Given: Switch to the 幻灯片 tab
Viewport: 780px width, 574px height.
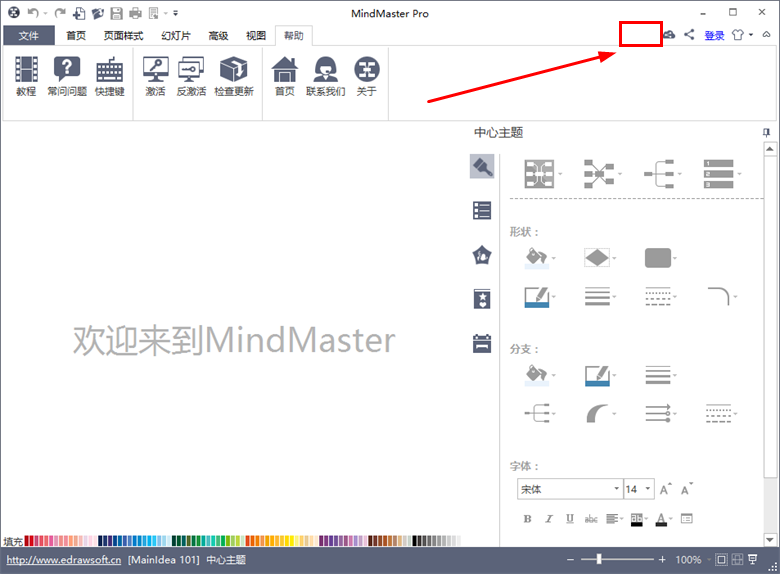Looking at the screenshot, I should coord(176,35).
